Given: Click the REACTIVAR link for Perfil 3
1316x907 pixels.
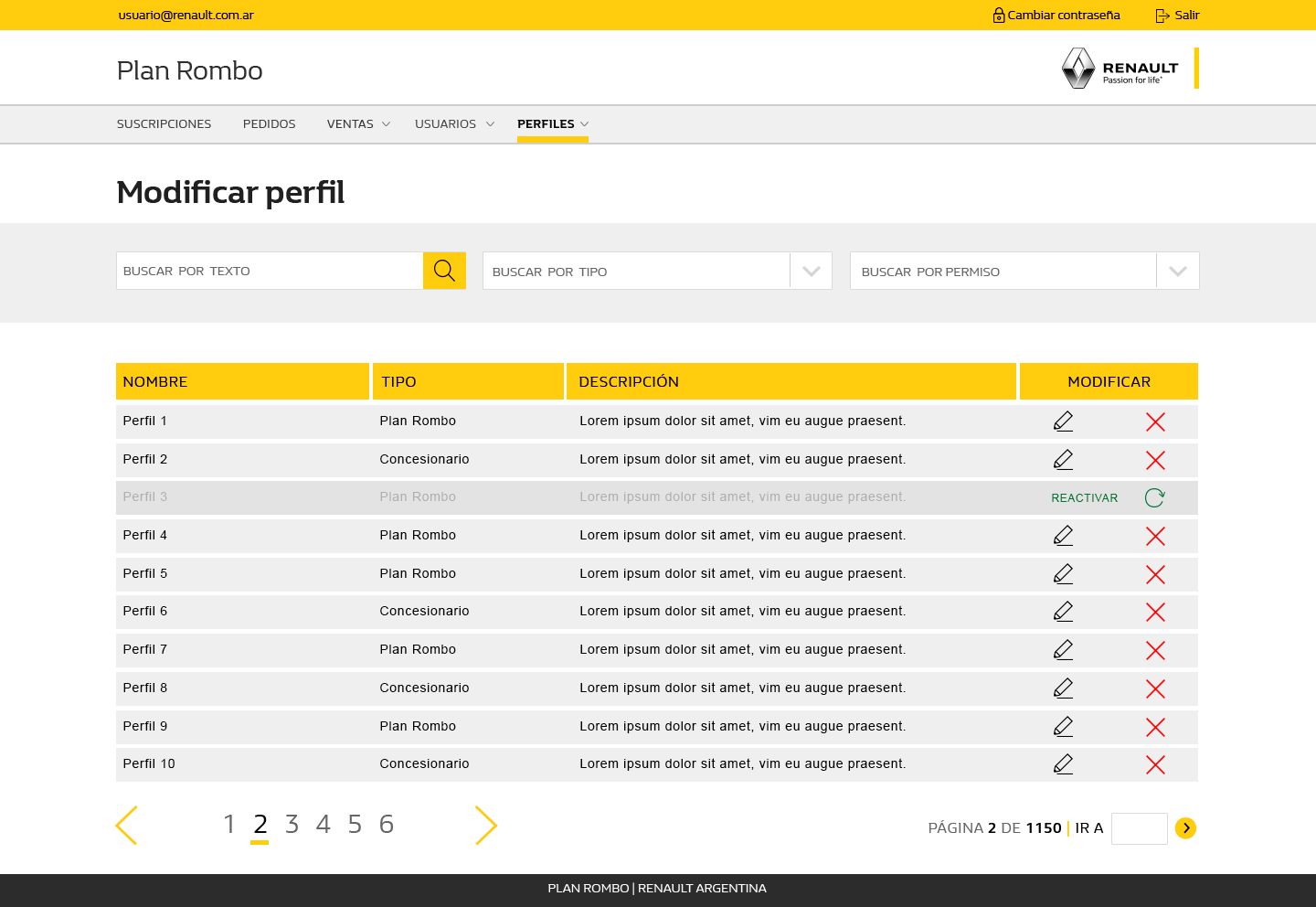Looking at the screenshot, I should pyautogui.click(x=1084, y=497).
